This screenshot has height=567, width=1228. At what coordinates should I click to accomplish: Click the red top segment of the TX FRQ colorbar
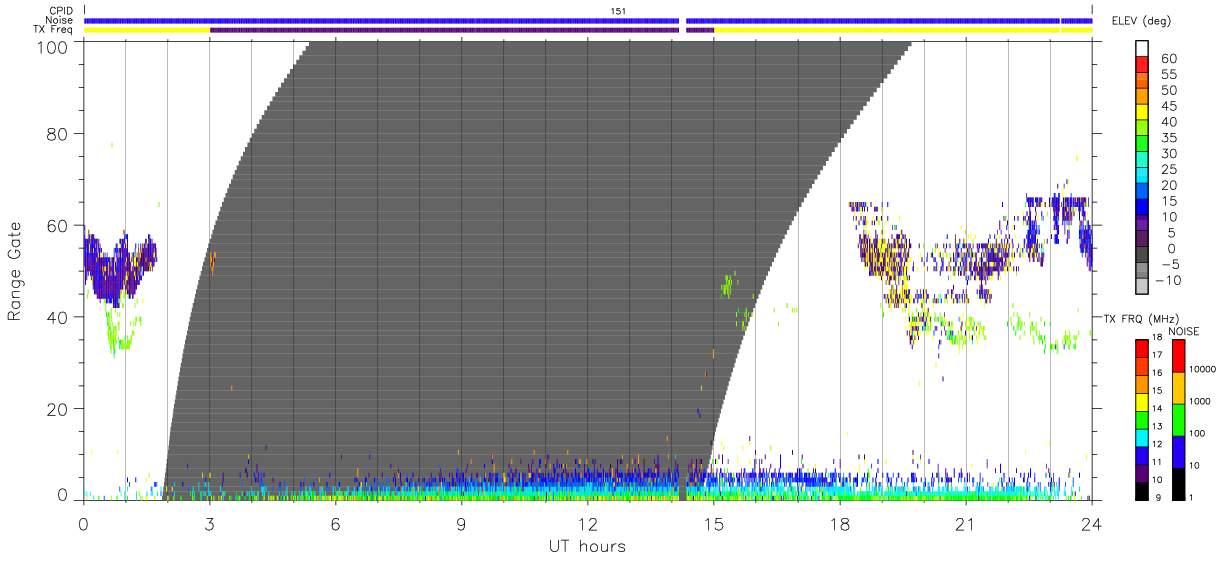[1141, 347]
